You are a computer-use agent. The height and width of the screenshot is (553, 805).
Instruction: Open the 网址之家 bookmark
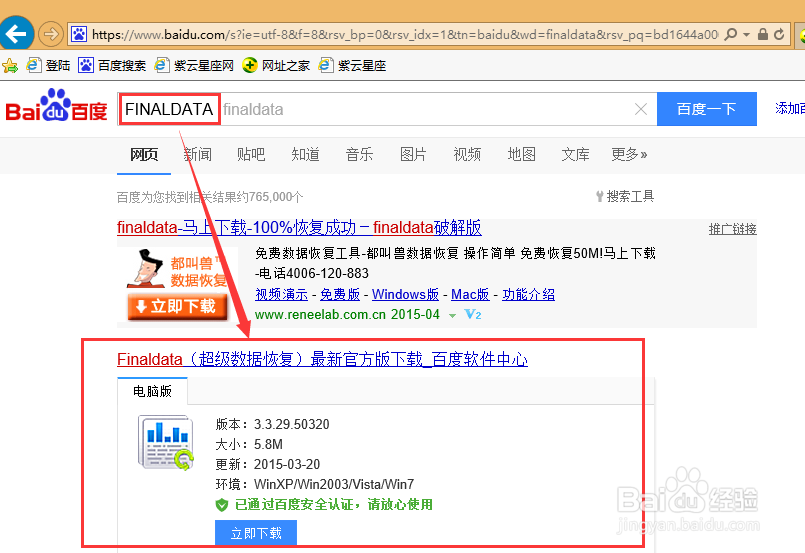coord(276,65)
